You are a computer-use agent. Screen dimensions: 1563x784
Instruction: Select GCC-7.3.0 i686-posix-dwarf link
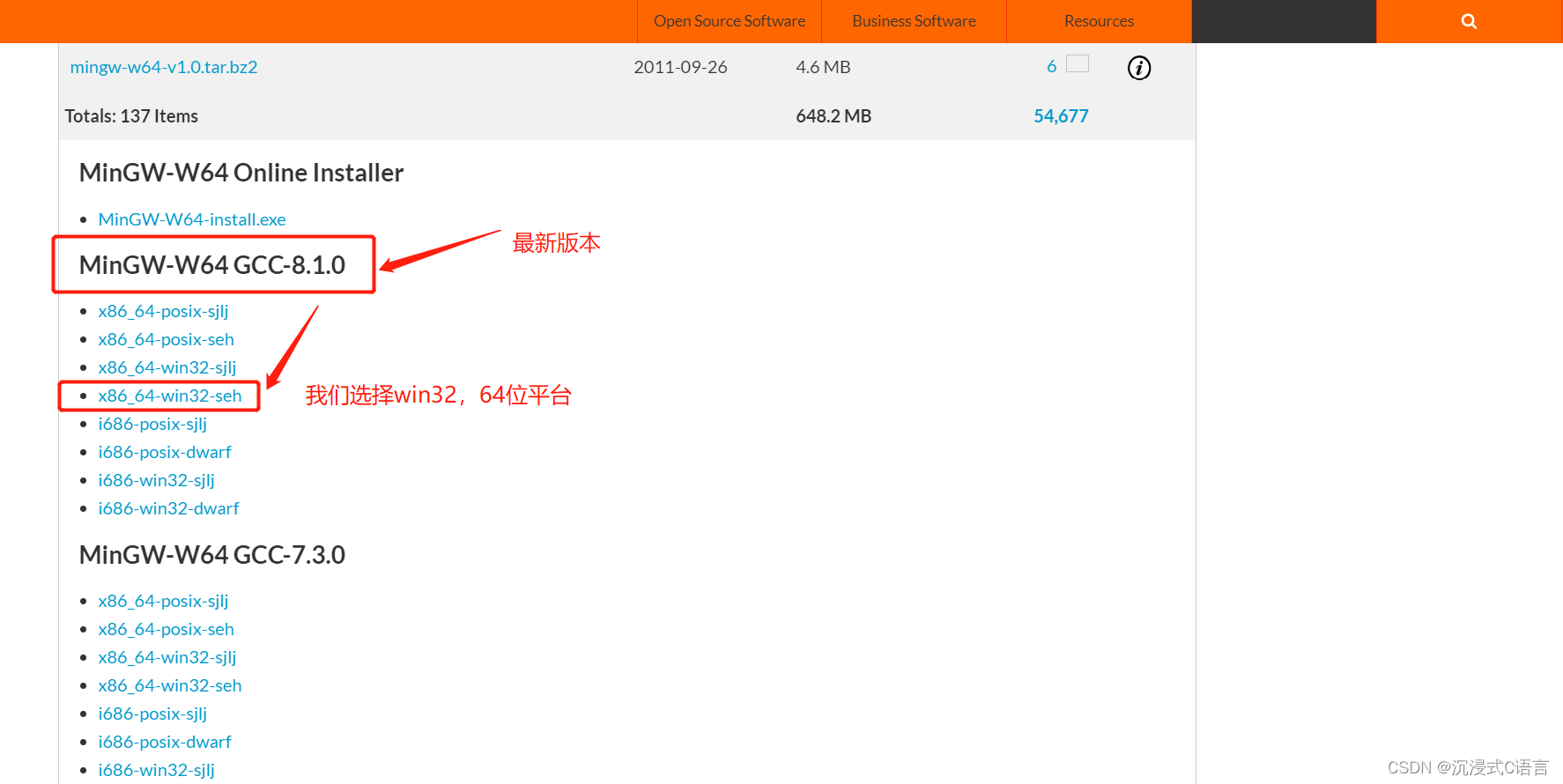[165, 742]
